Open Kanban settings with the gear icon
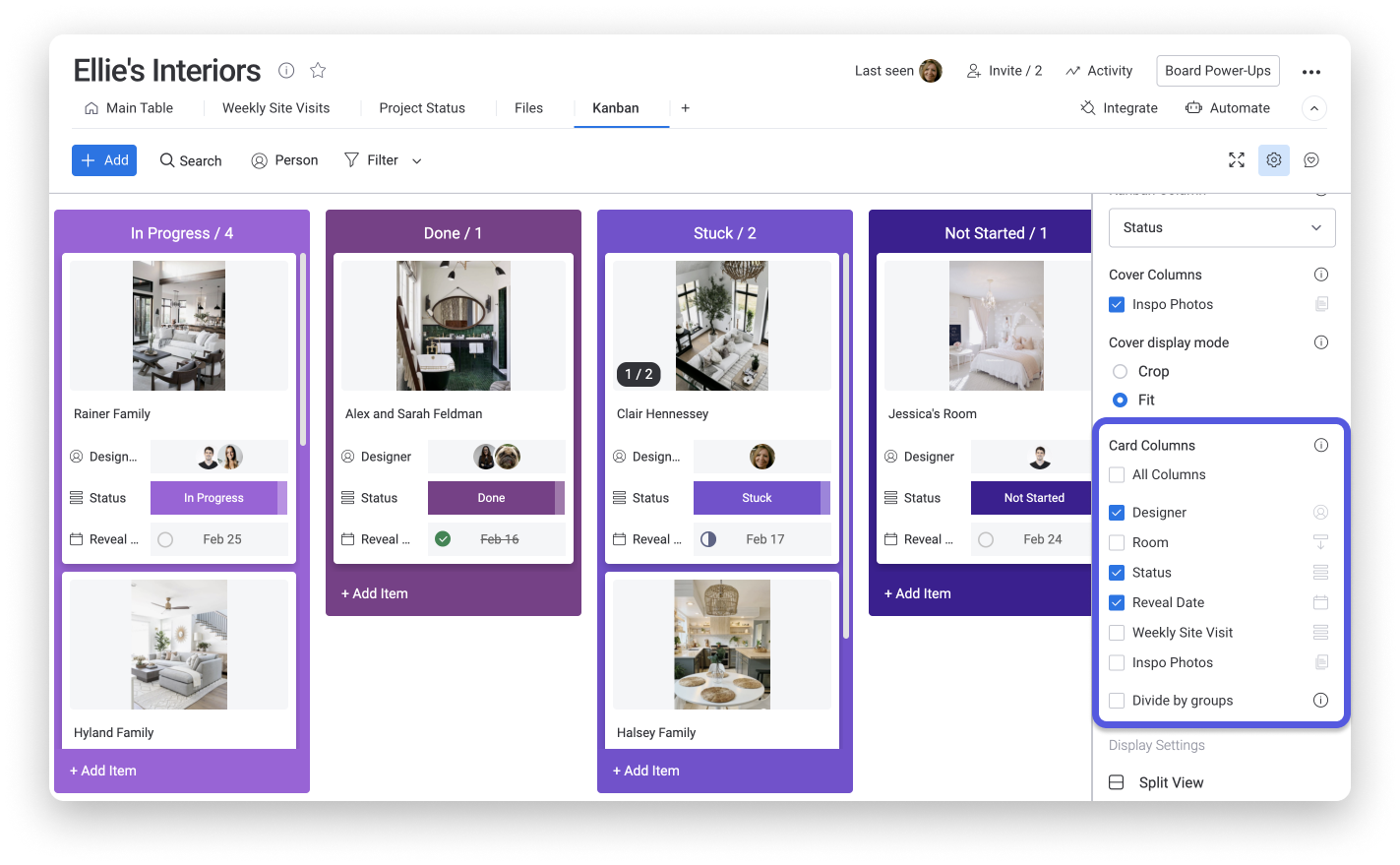 tap(1274, 160)
